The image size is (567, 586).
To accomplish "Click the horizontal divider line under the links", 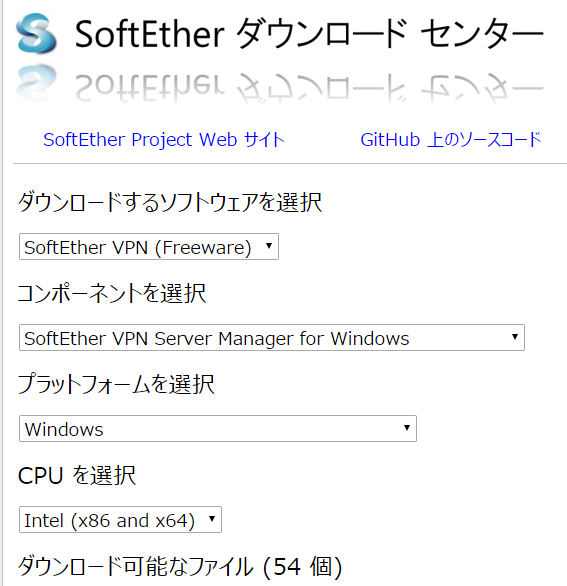I will tap(290, 163).
